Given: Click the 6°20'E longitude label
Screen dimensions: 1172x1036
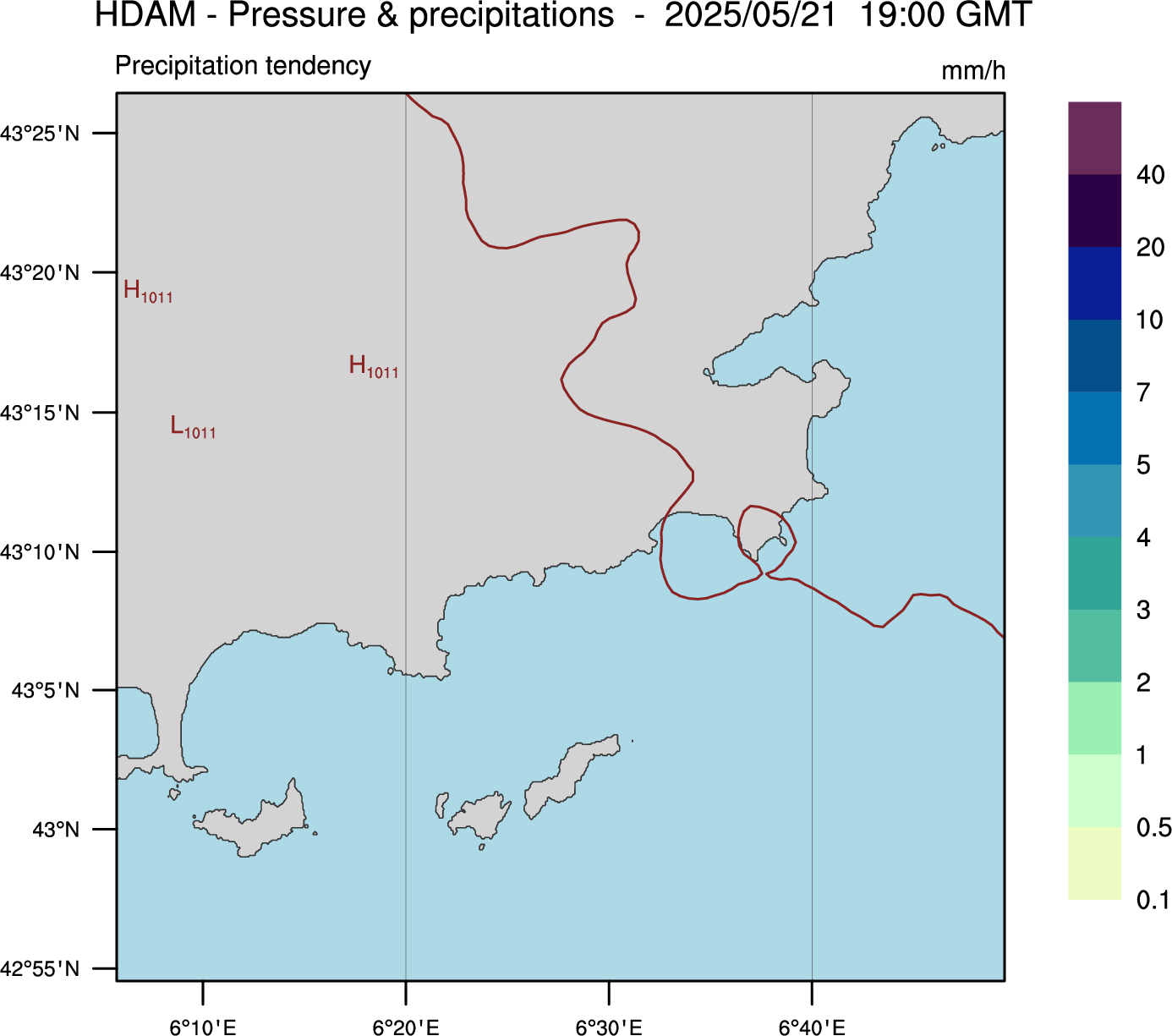Looking at the screenshot, I should (406, 1027).
